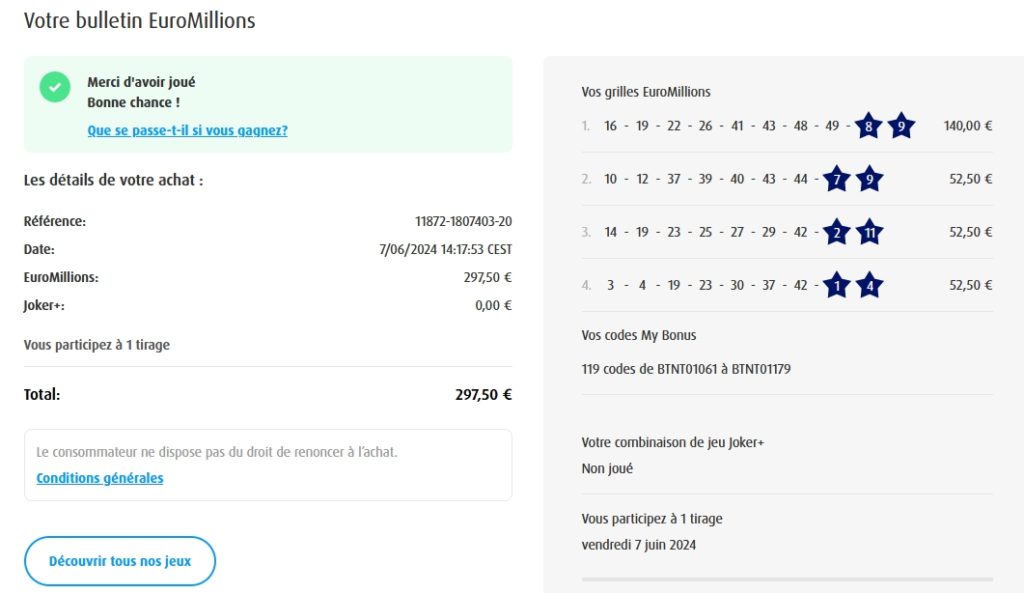Click star number 9 in grid 2
Image resolution: width=1024 pixels, height=593 pixels.
tap(870, 180)
